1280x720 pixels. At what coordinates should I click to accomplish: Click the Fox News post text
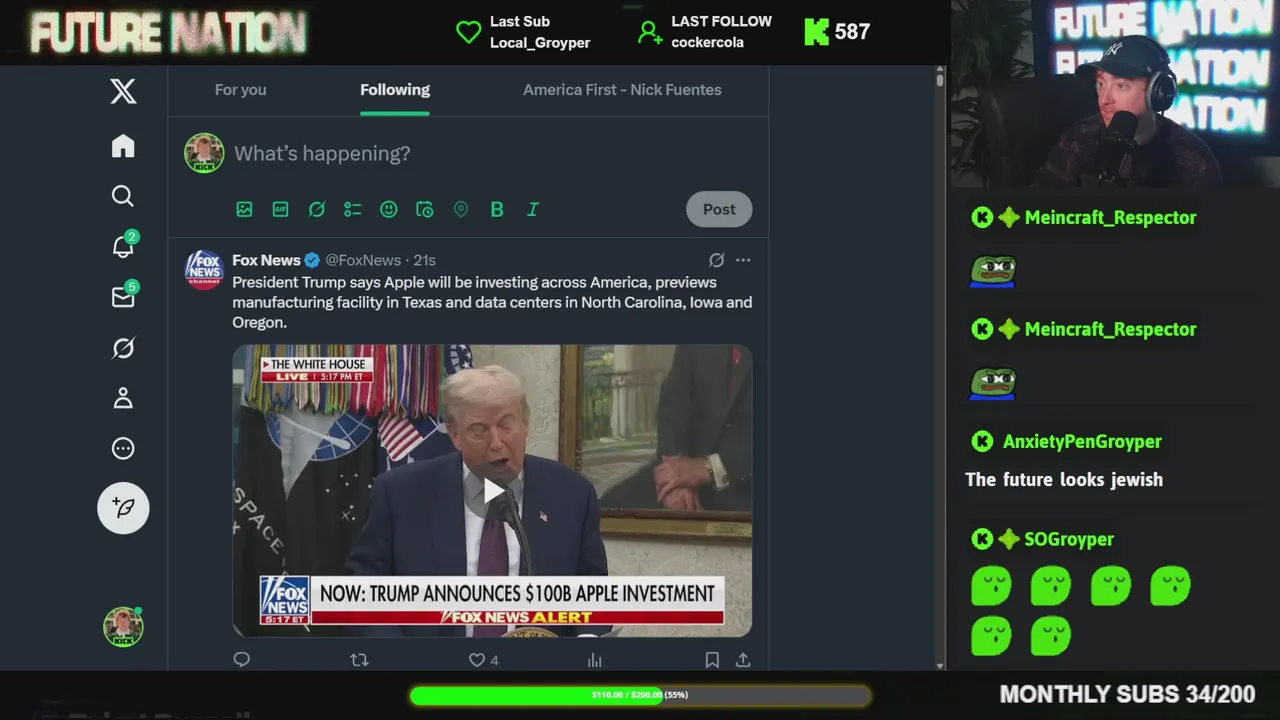pos(492,302)
